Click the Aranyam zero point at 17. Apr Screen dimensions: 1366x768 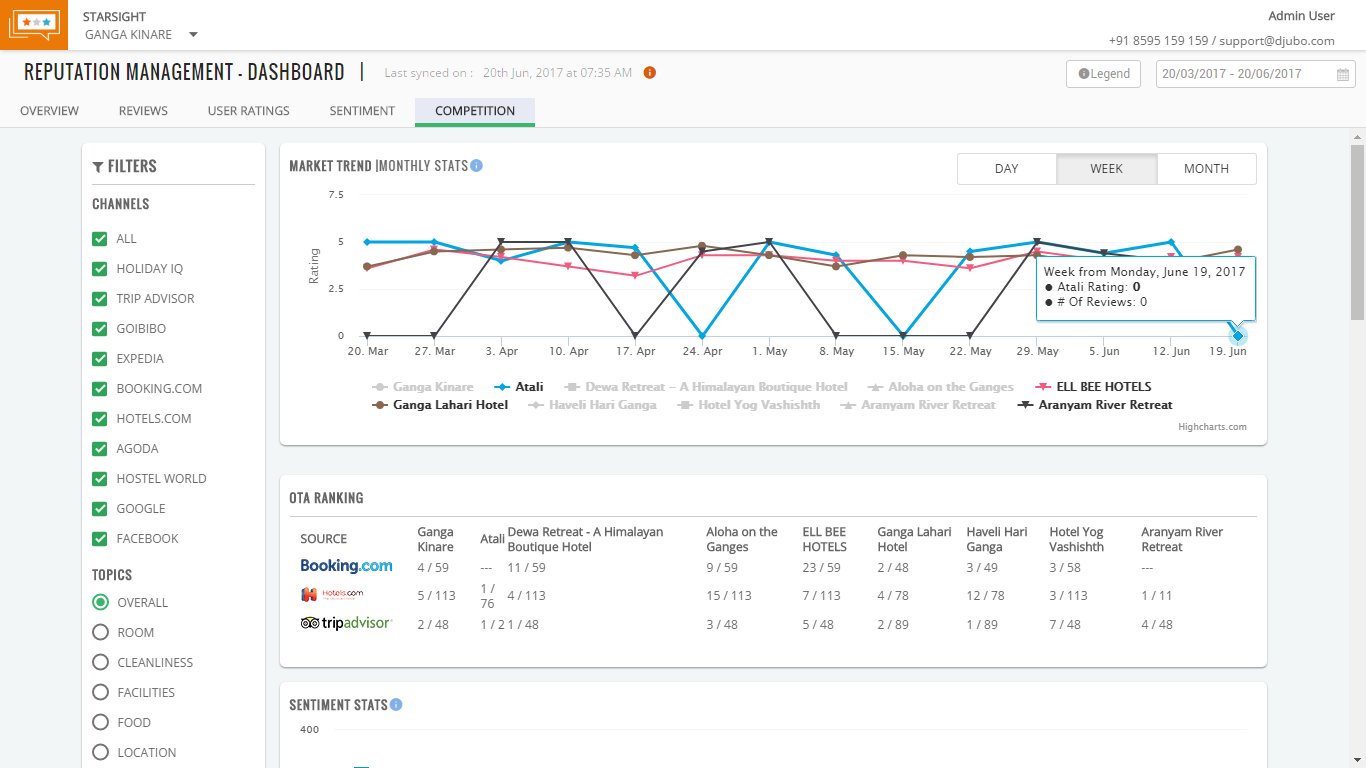[635, 336]
